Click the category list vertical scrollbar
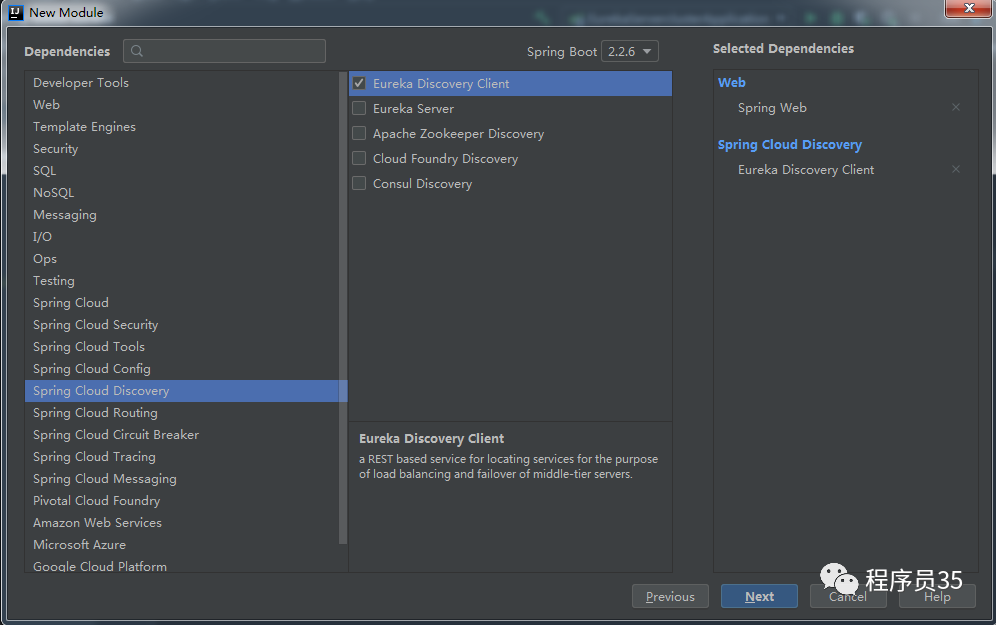 click(x=343, y=308)
